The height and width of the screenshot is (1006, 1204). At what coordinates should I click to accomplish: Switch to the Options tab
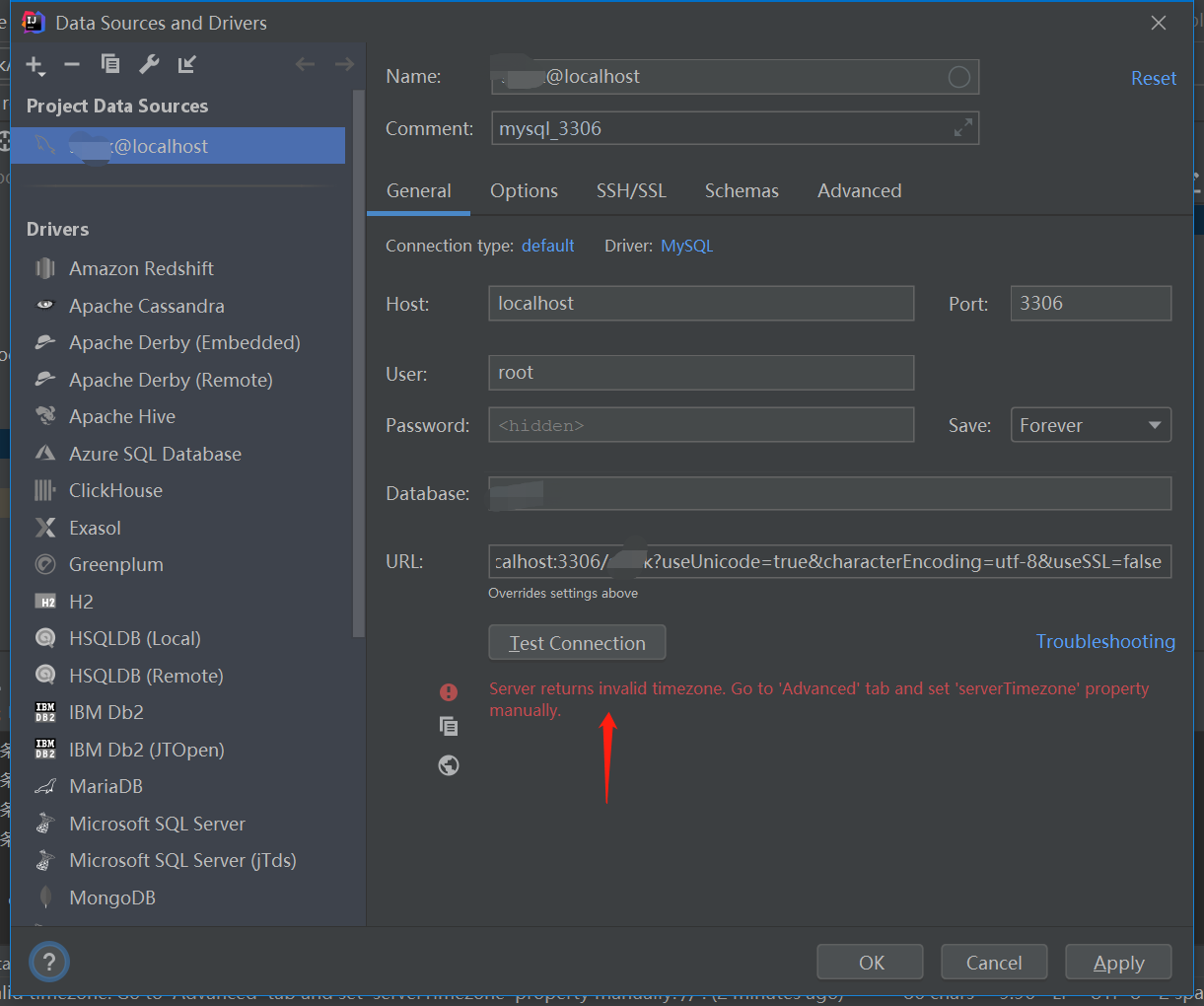coord(524,191)
